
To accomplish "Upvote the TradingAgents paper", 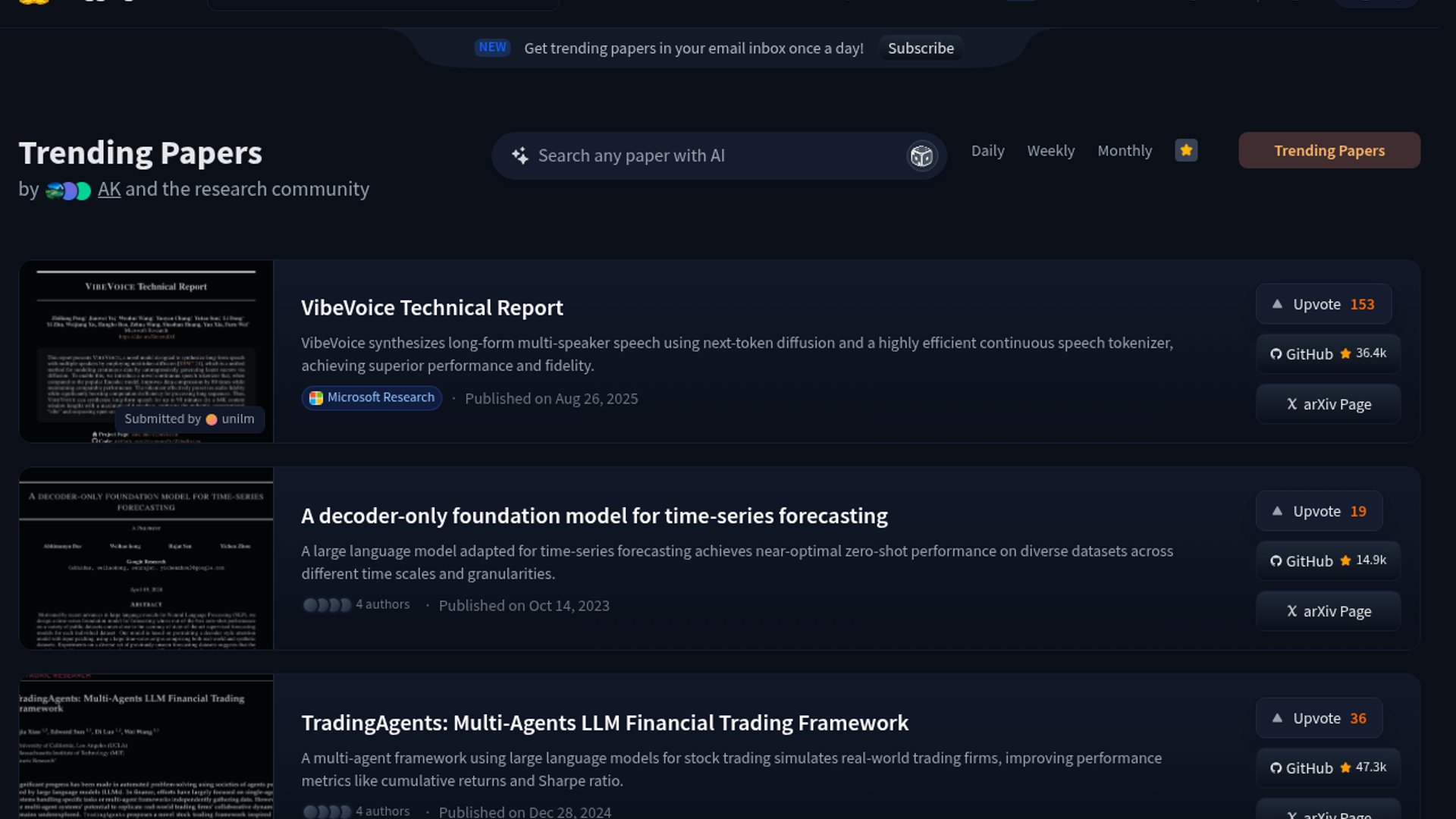I will (1319, 718).
